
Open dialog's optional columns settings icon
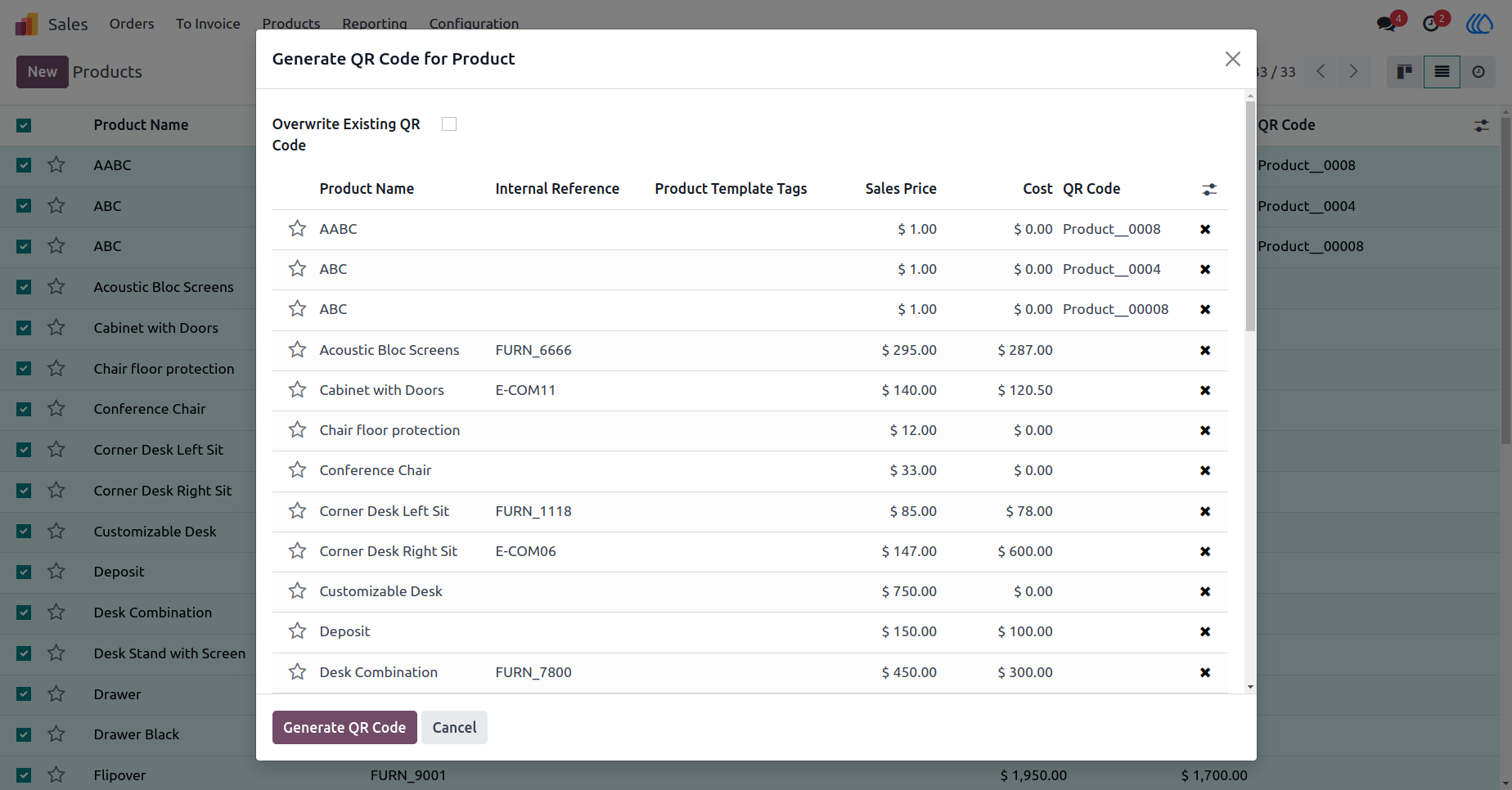coord(1209,190)
